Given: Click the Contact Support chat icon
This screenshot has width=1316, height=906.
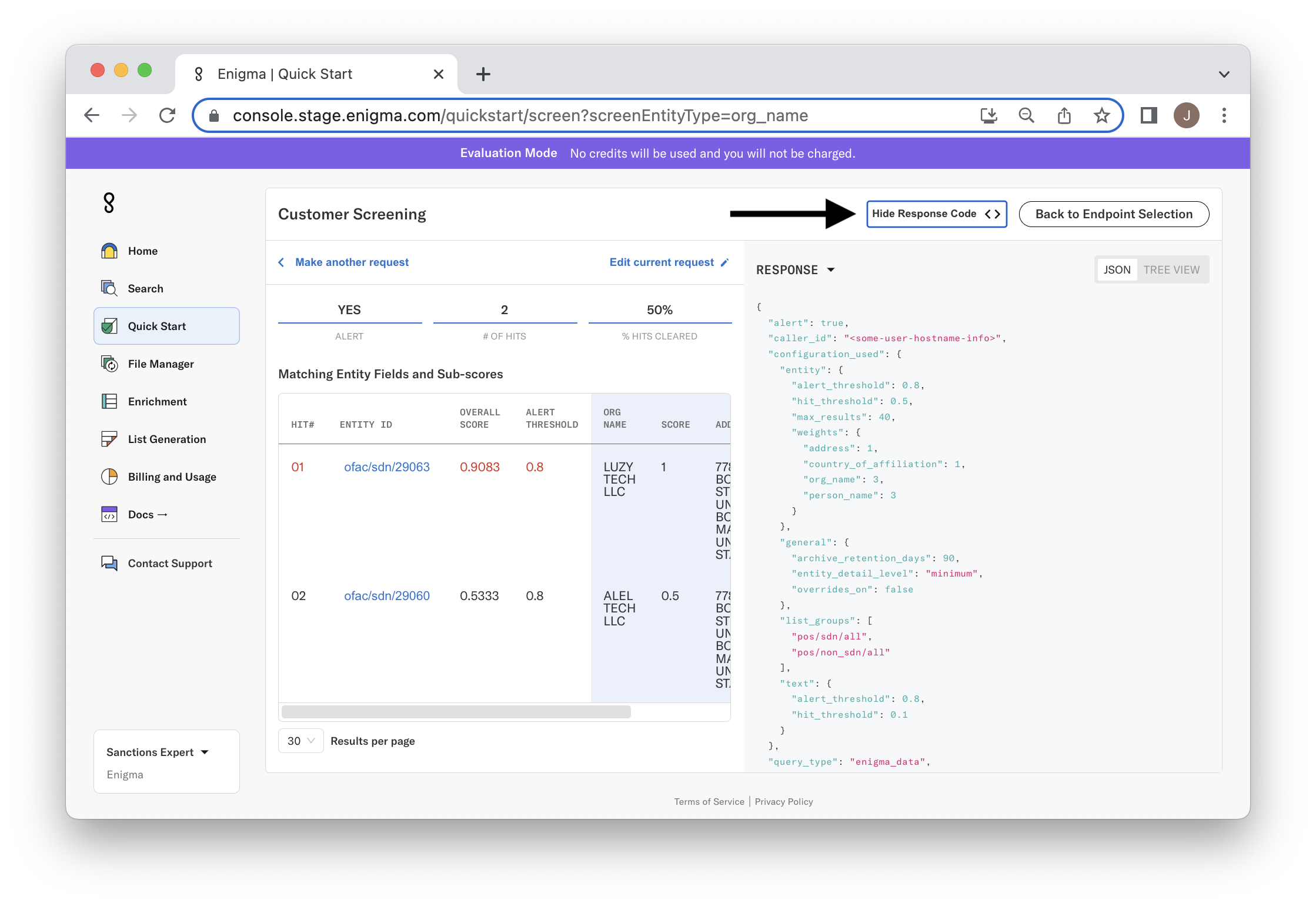Looking at the screenshot, I should tap(109, 564).
